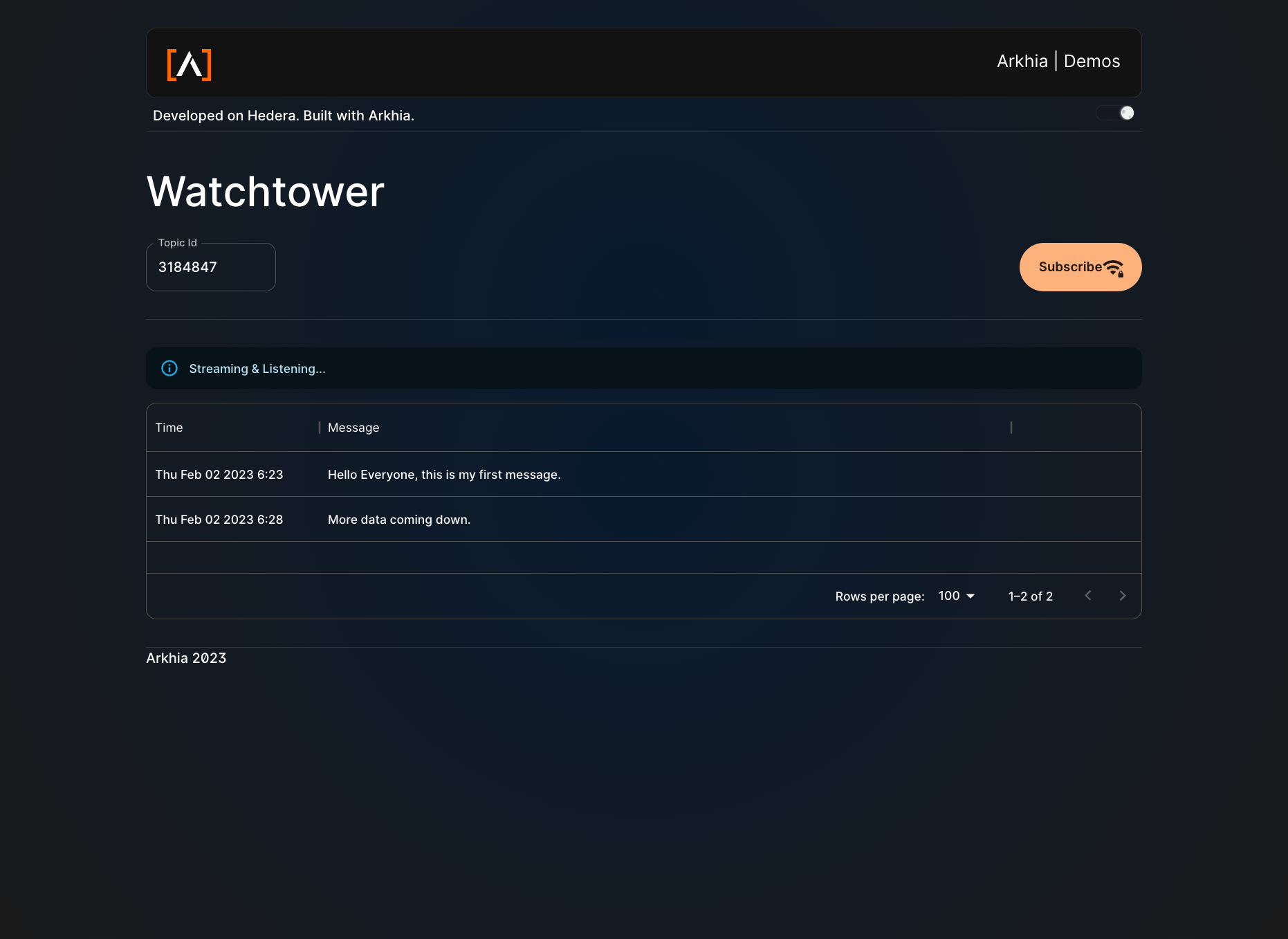Image resolution: width=1288 pixels, height=939 pixels.
Task: Click the Topic Id input field
Action: point(211,267)
